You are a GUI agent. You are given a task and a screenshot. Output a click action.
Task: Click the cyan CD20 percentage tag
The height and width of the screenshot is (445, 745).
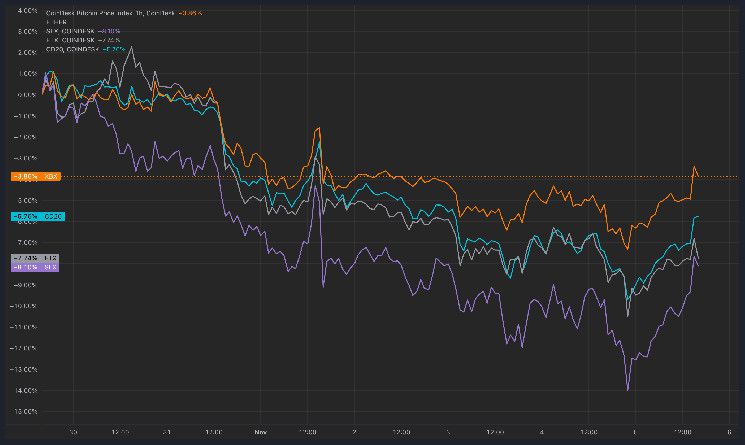37,216
